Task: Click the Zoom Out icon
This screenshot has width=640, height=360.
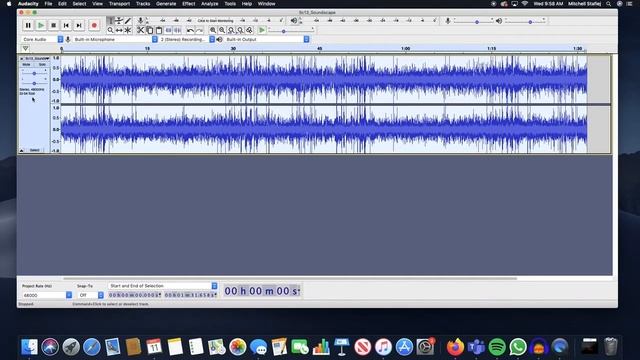Action: point(222,30)
